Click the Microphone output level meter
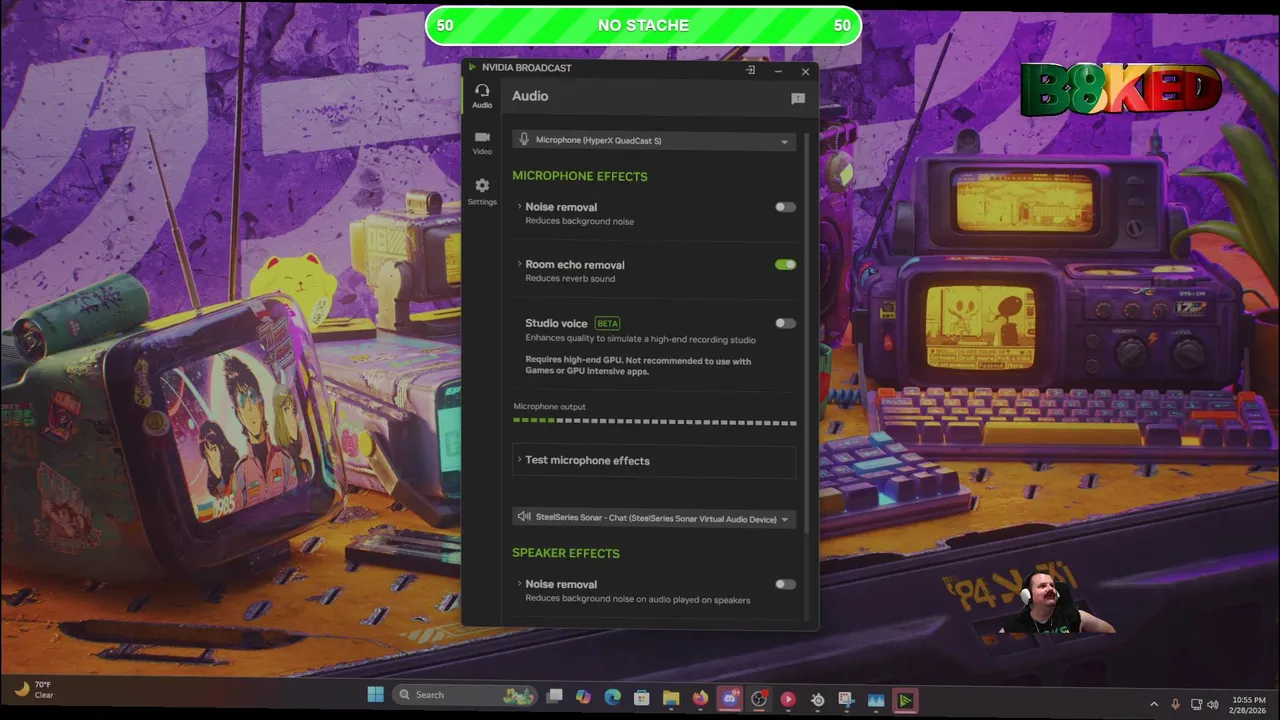Screen dimensions: 1280x720 click(654, 421)
